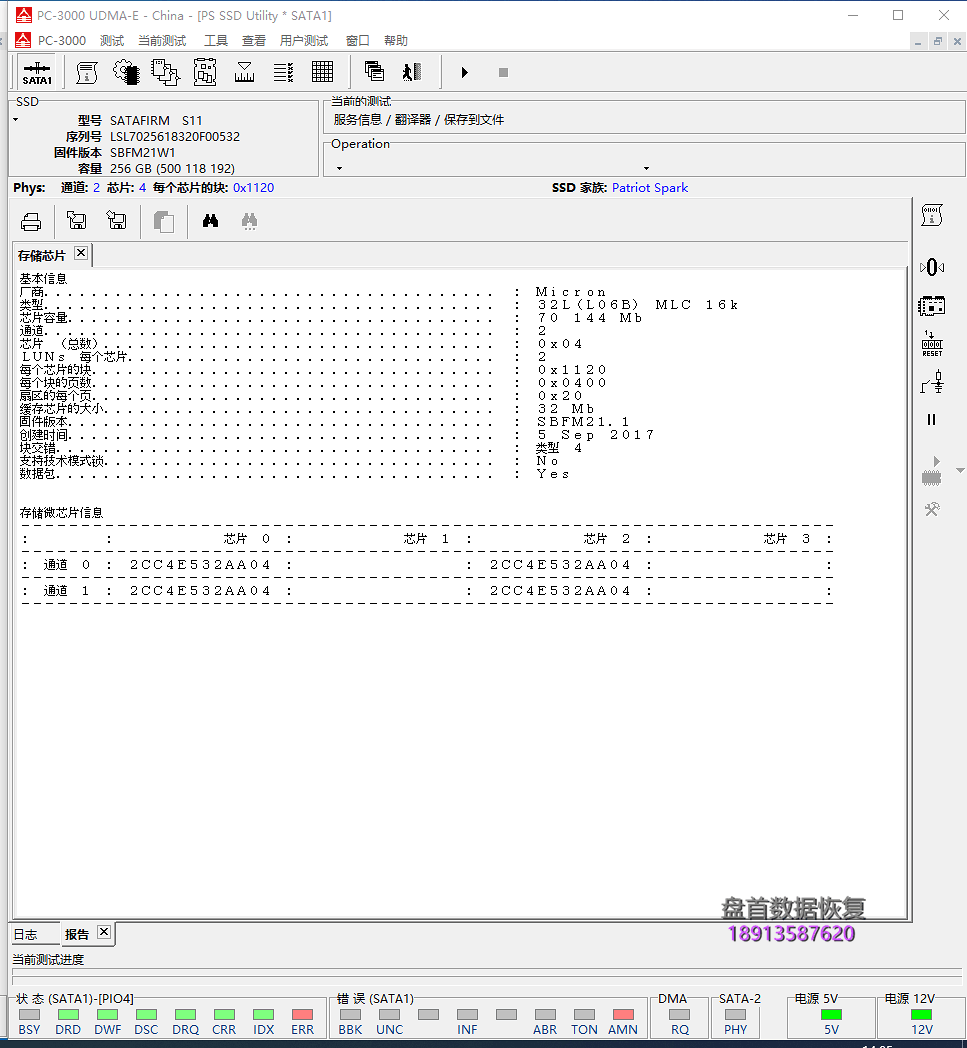The image size is (967, 1048).
Task: Minimize the inner MDI window
Action: (918, 41)
